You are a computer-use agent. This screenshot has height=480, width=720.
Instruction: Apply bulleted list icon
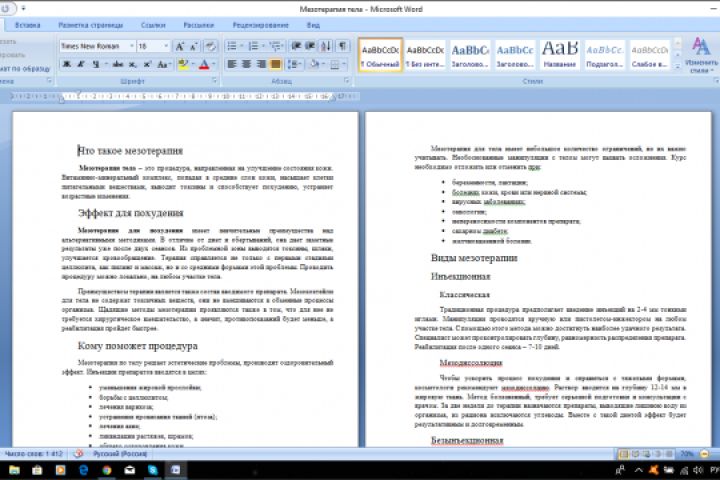(x=231, y=46)
